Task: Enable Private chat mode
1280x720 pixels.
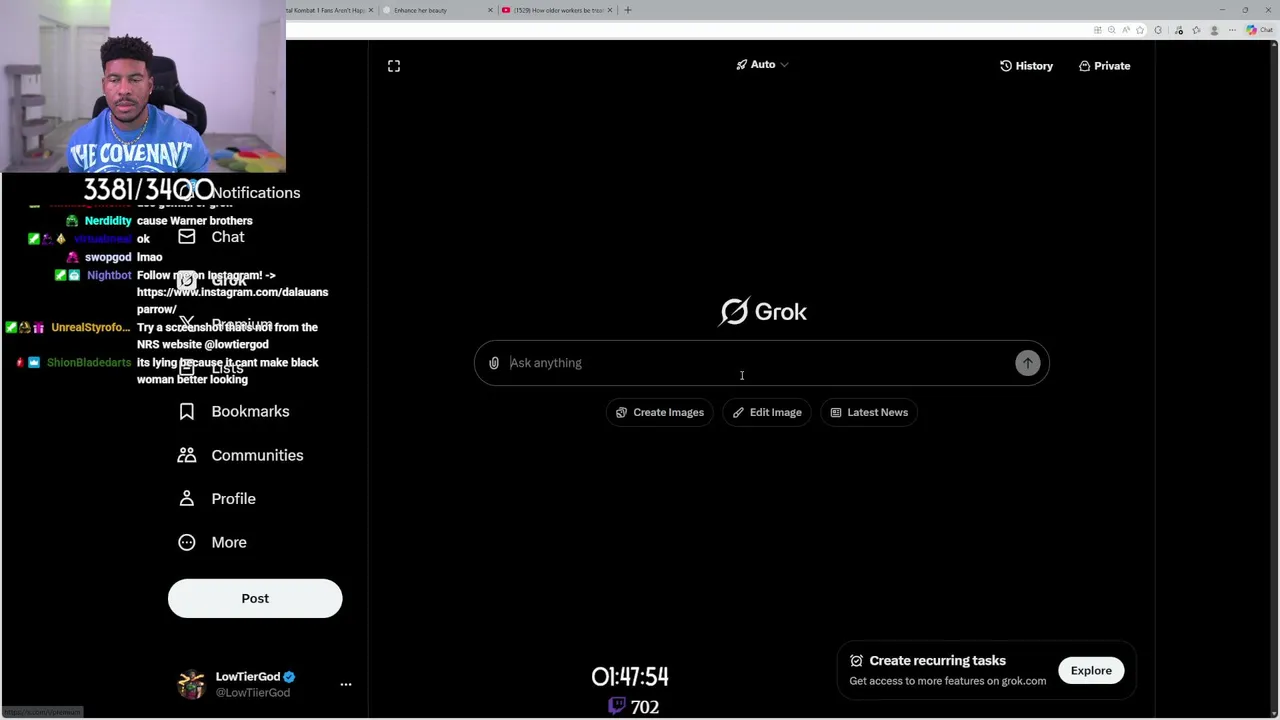Action: click(x=1105, y=66)
